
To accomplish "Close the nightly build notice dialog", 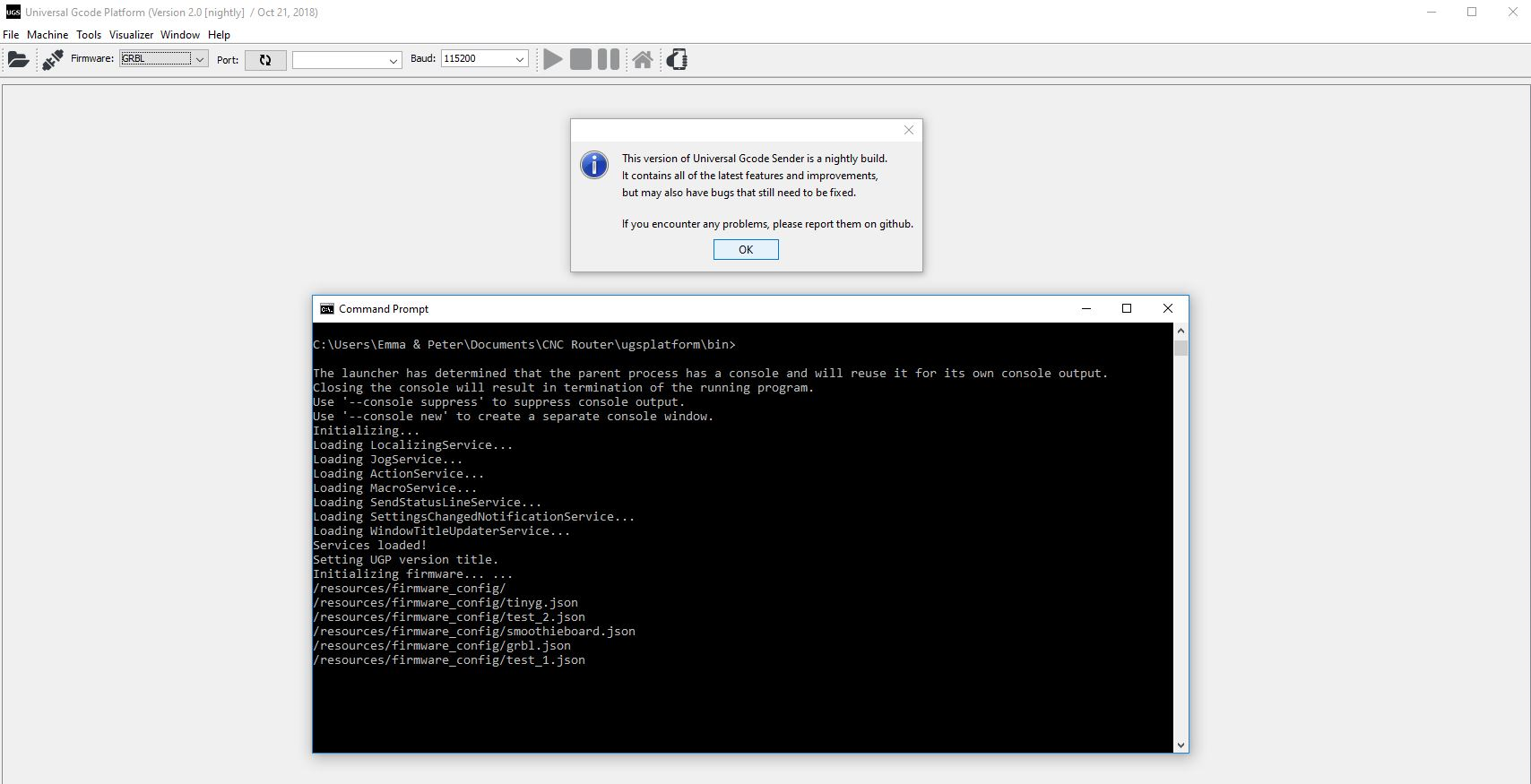I will 909,130.
